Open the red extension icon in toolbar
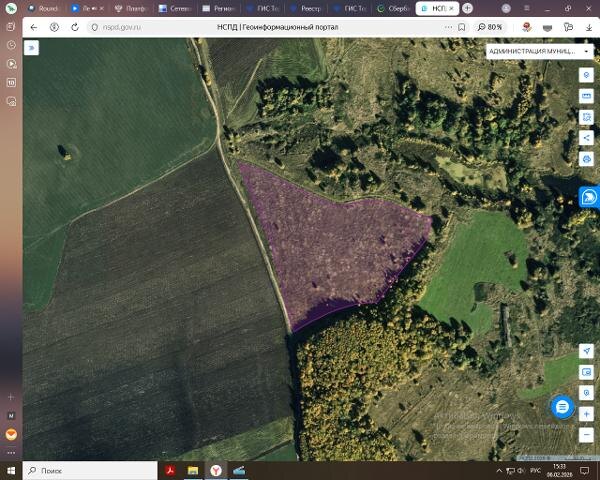This screenshot has width=600, height=480. point(527,27)
